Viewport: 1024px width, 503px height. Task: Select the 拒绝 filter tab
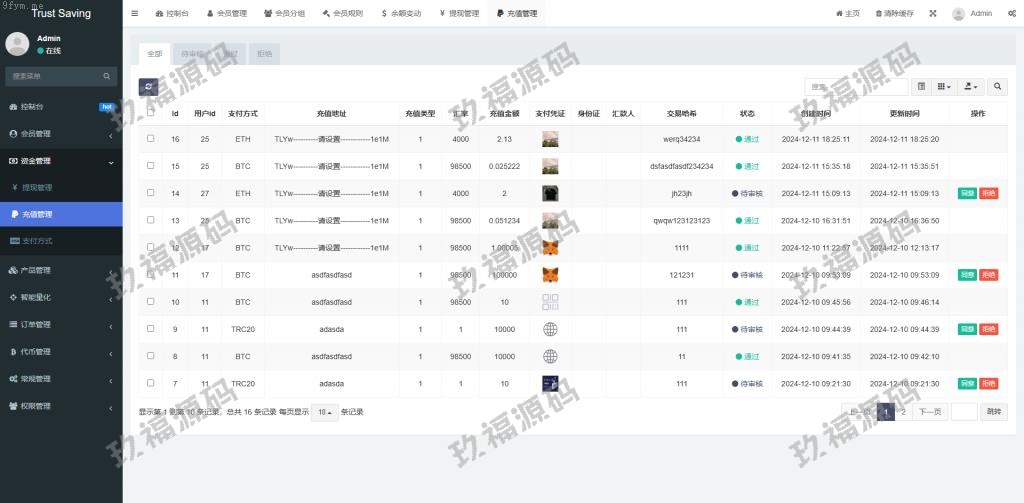click(x=264, y=54)
